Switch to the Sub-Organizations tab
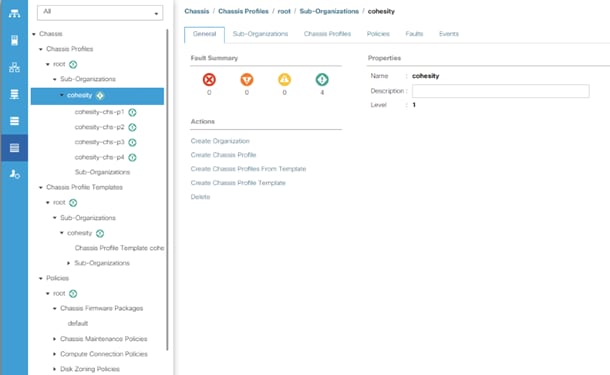610x375 pixels. (x=260, y=34)
